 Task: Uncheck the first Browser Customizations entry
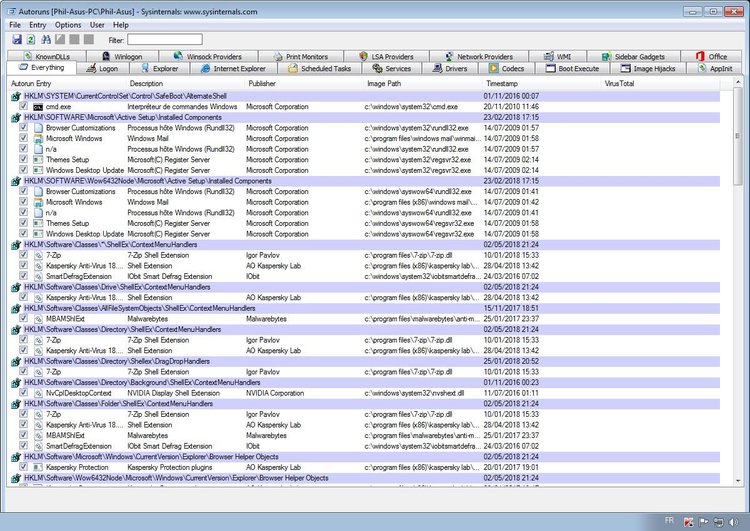pyautogui.click(x=23, y=127)
